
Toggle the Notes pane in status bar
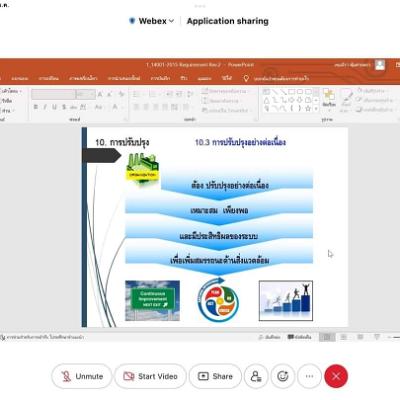(269, 337)
